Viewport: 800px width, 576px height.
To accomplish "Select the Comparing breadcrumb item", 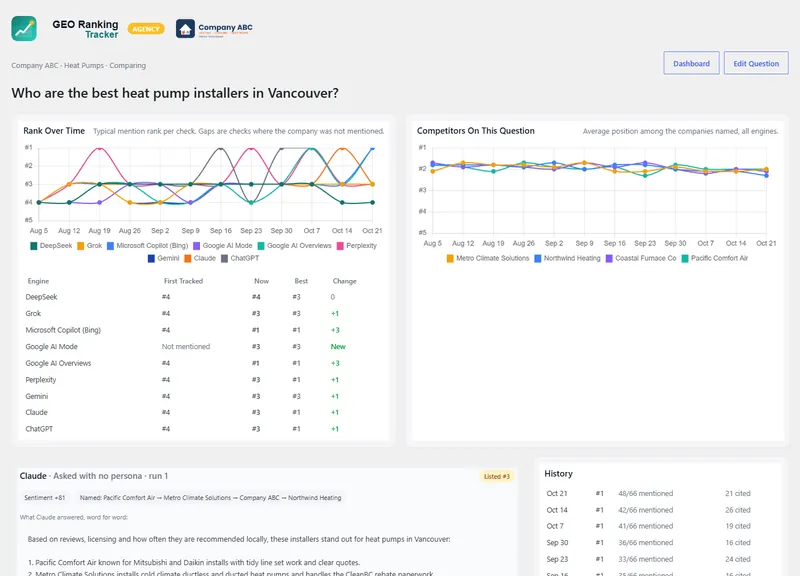I will coord(128,65).
